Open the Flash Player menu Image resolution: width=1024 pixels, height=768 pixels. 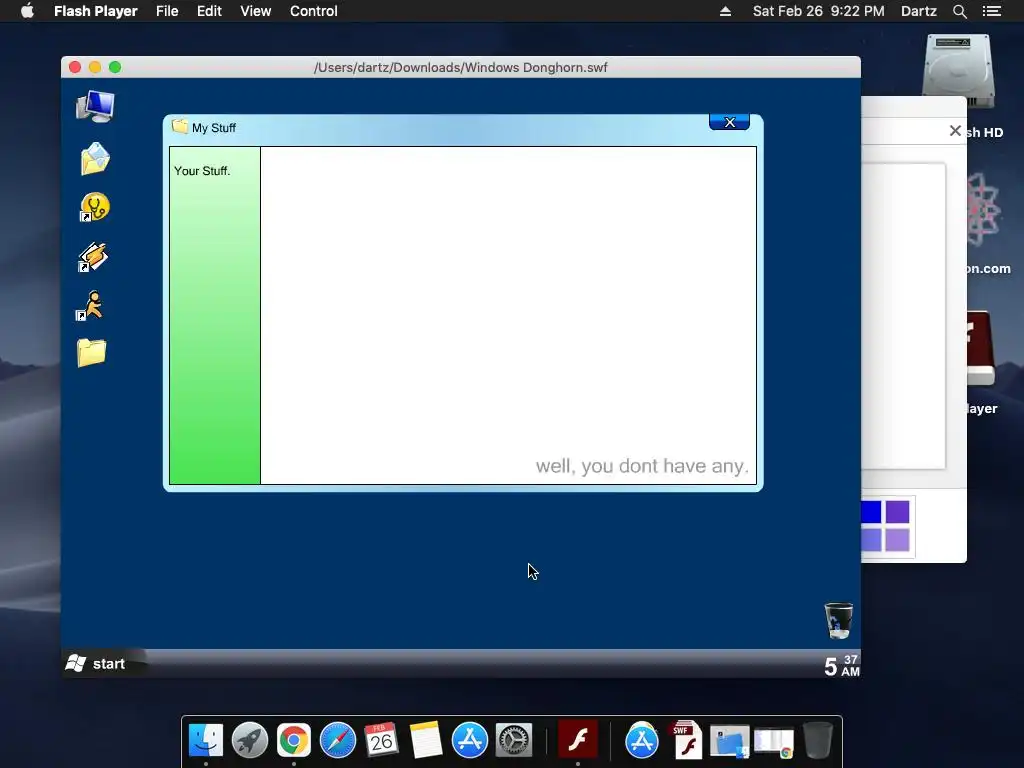click(x=95, y=11)
